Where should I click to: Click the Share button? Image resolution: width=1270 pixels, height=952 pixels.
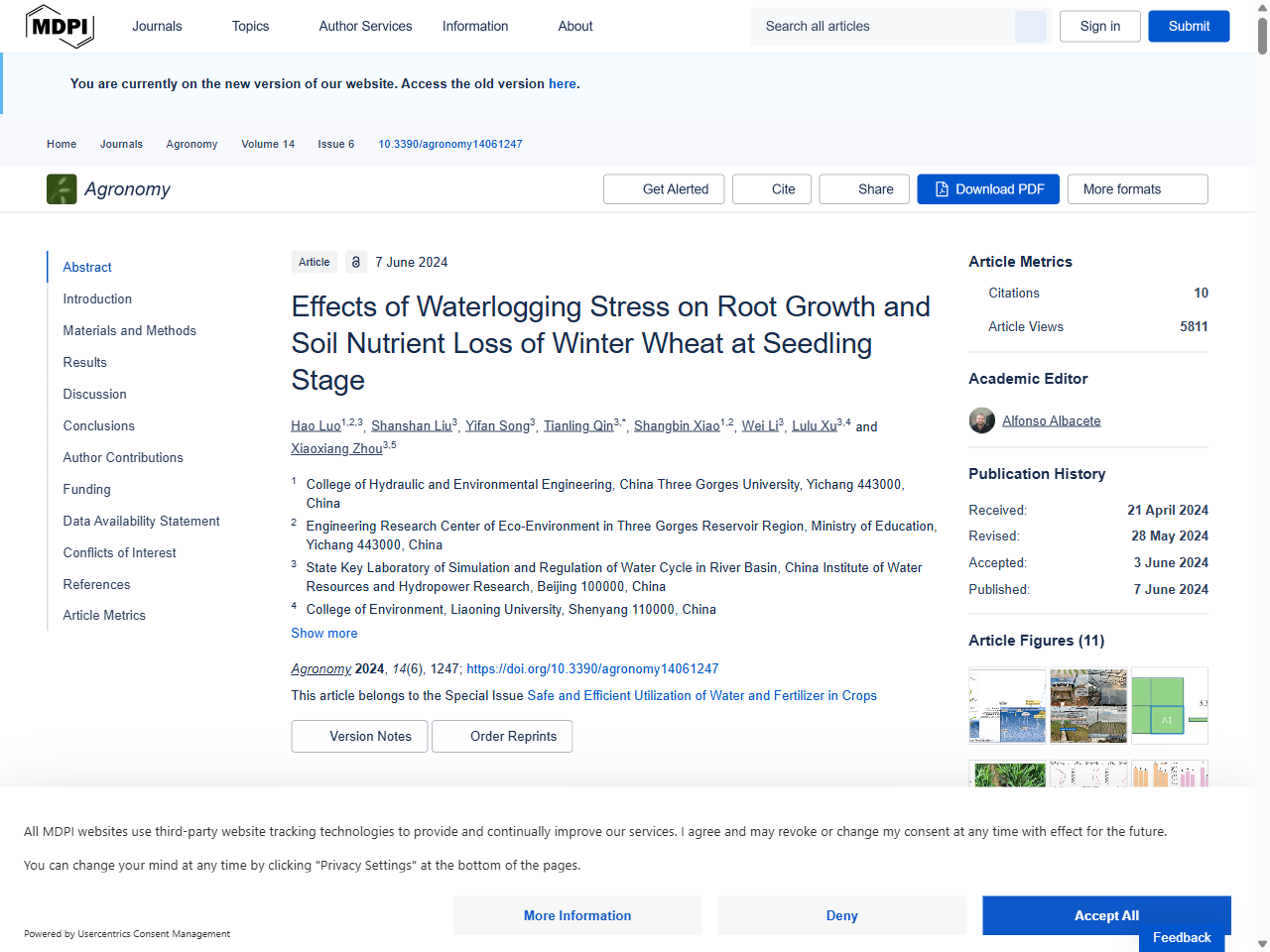[x=864, y=189]
